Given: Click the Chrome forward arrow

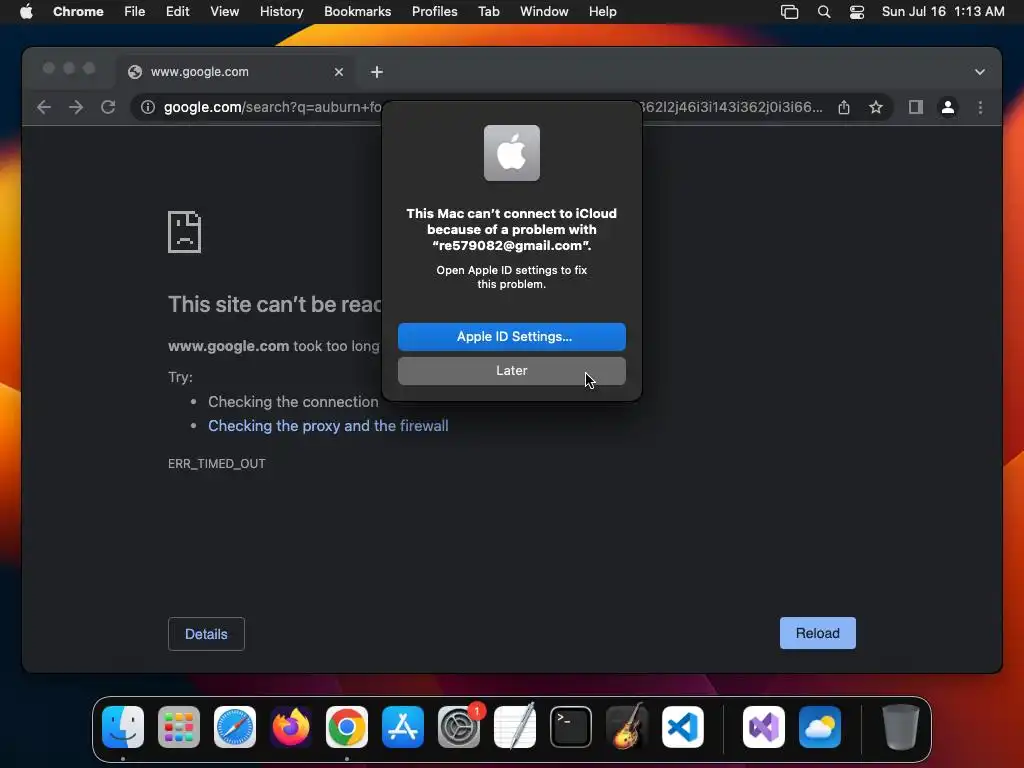Looking at the screenshot, I should 76,107.
